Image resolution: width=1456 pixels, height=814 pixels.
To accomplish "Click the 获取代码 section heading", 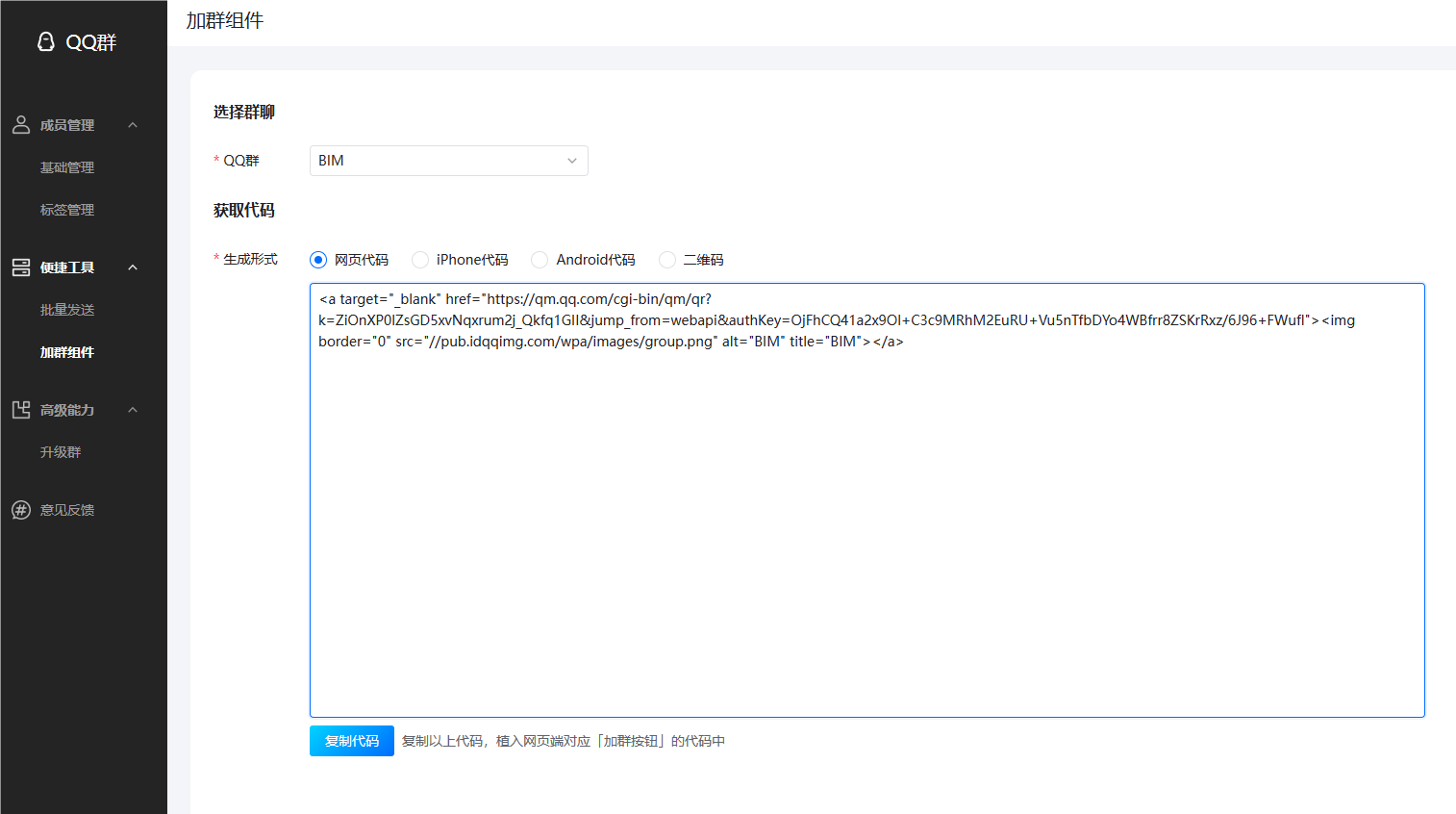I will click(x=244, y=210).
